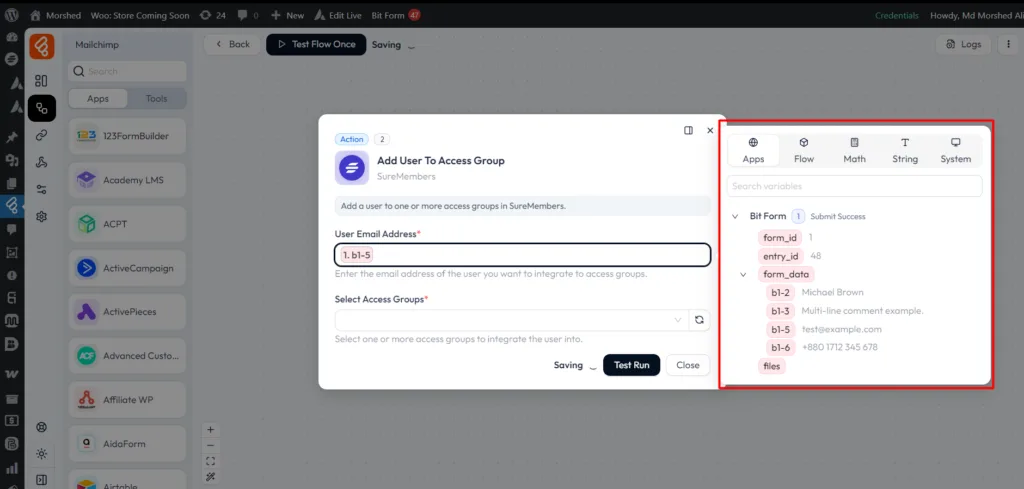Collapse the form_data tree node

coord(743,274)
